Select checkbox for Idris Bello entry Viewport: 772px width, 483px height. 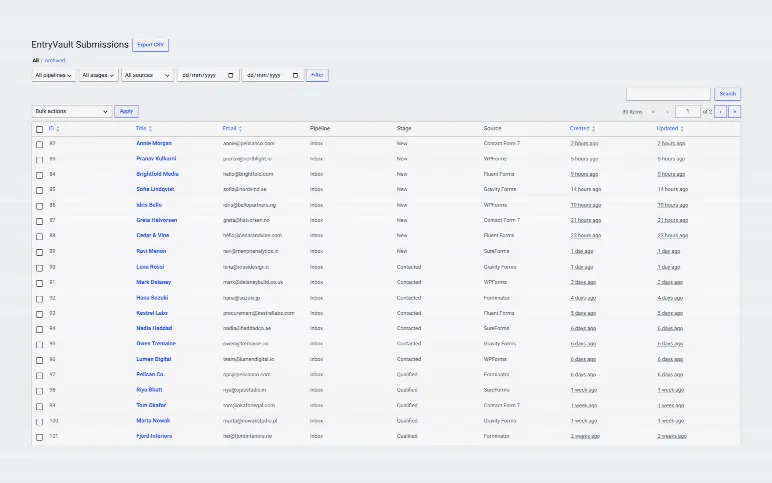(x=39, y=206)
